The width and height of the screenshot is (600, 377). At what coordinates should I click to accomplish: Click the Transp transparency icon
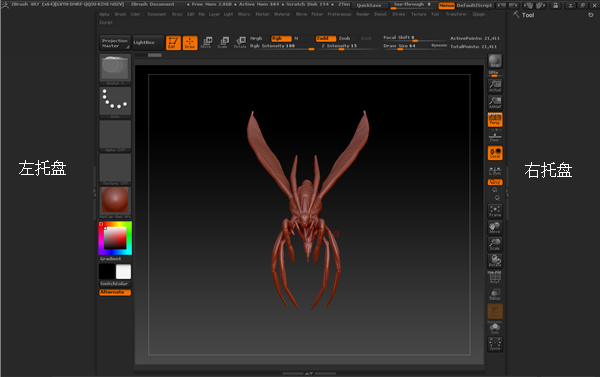point(495,294)
